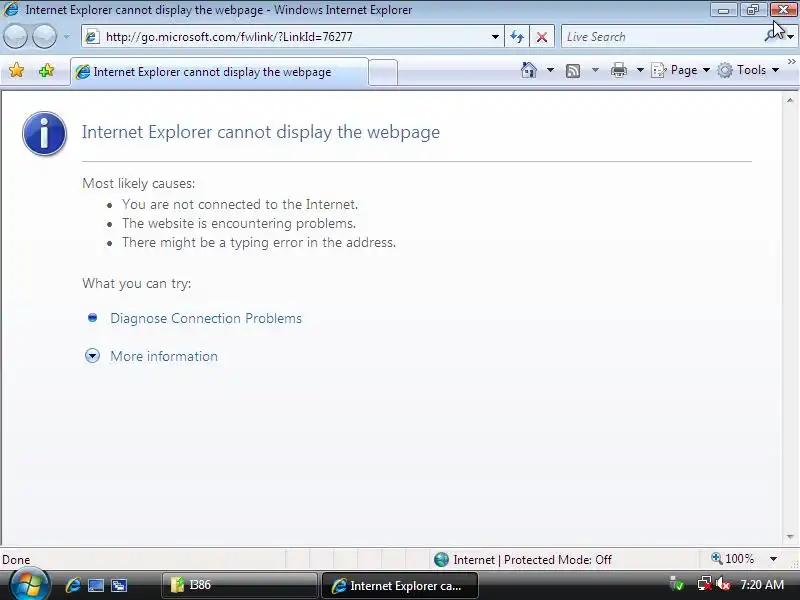Viewport: 800px width, 600px height.
Task: Click the red Stop loading button
Action: tap(542, 37)
